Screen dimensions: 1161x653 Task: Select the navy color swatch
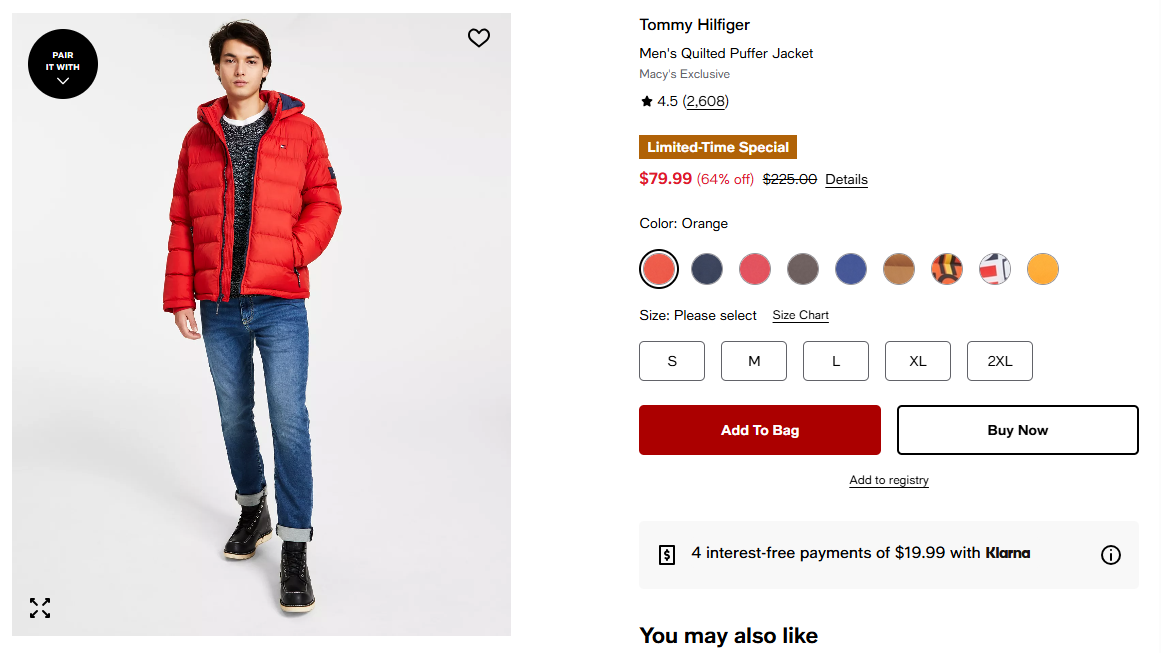[707, 269]
